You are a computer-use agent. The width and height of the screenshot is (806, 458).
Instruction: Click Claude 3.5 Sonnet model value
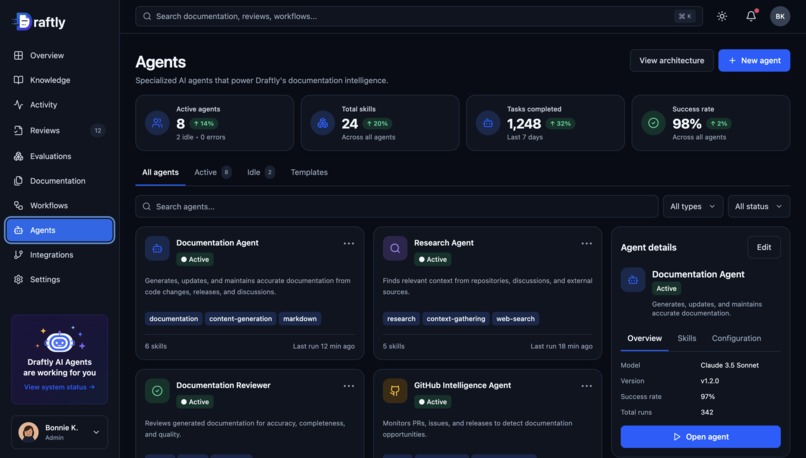click(729, 365)
